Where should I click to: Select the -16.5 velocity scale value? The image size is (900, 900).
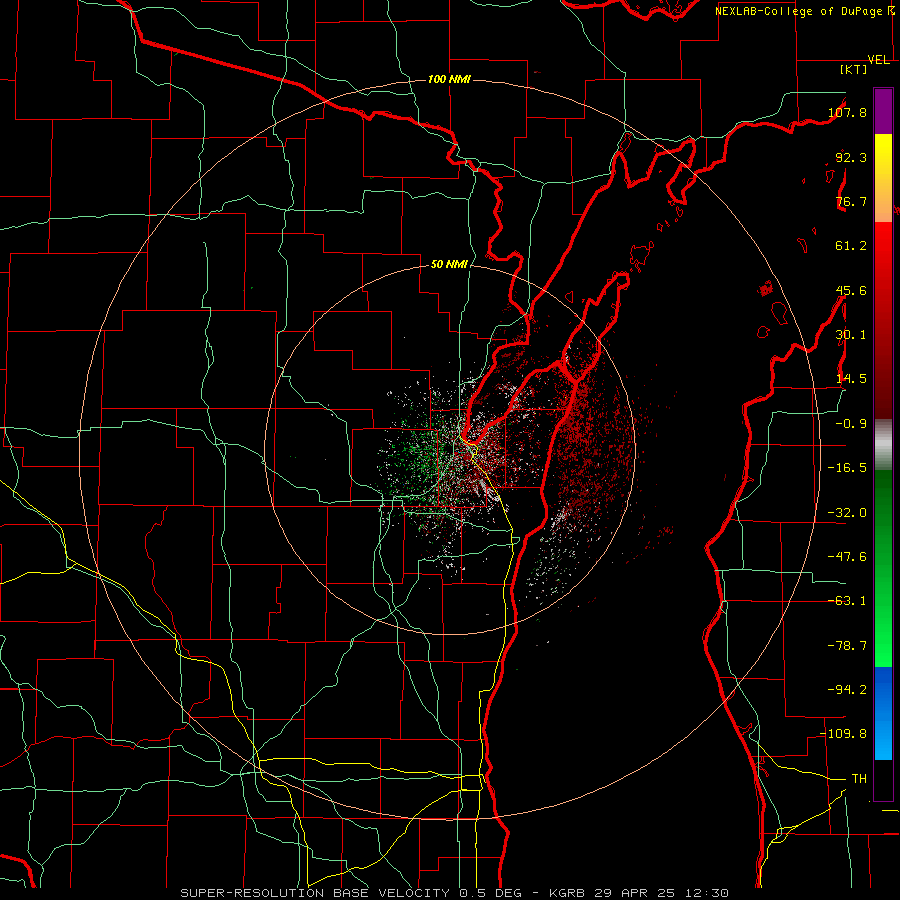point(847,468)
